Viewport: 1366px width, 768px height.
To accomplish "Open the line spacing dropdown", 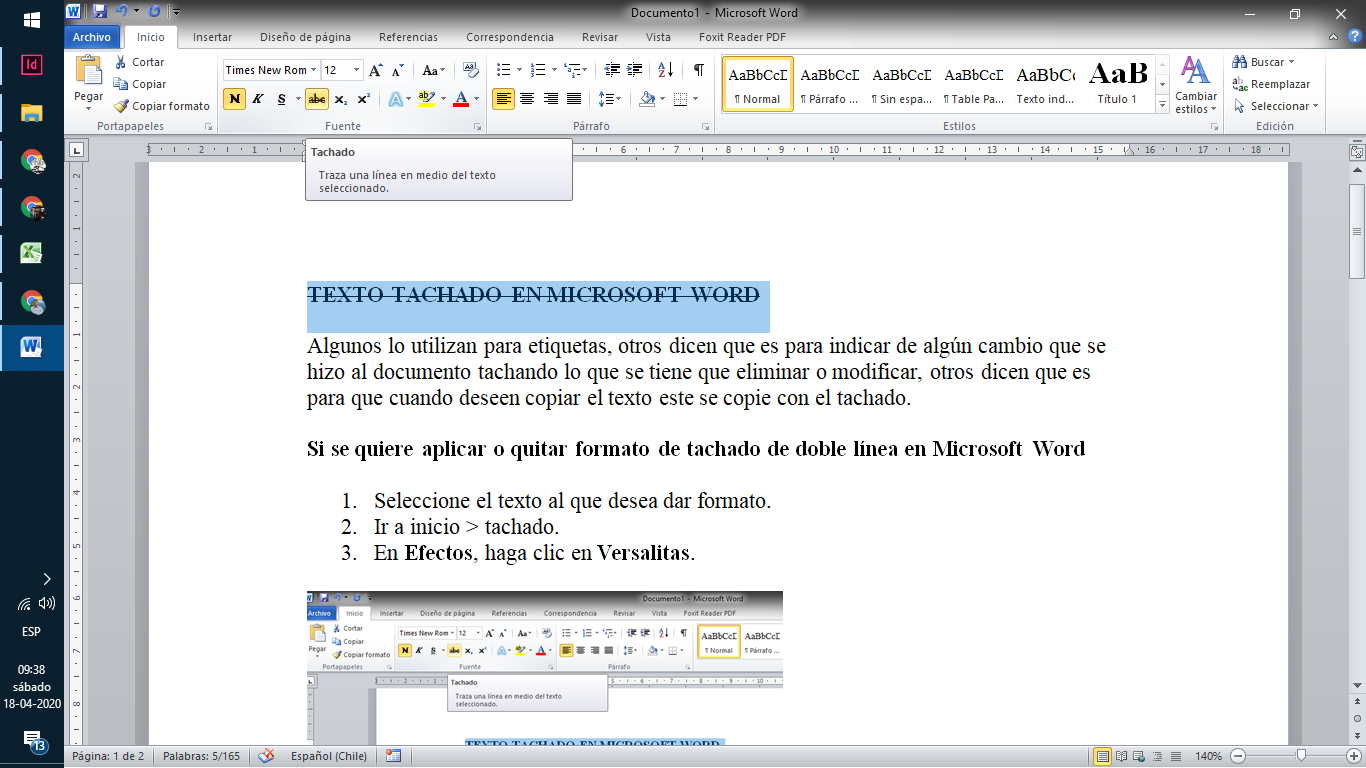I will pyautogui.click(x=610, y=99).
